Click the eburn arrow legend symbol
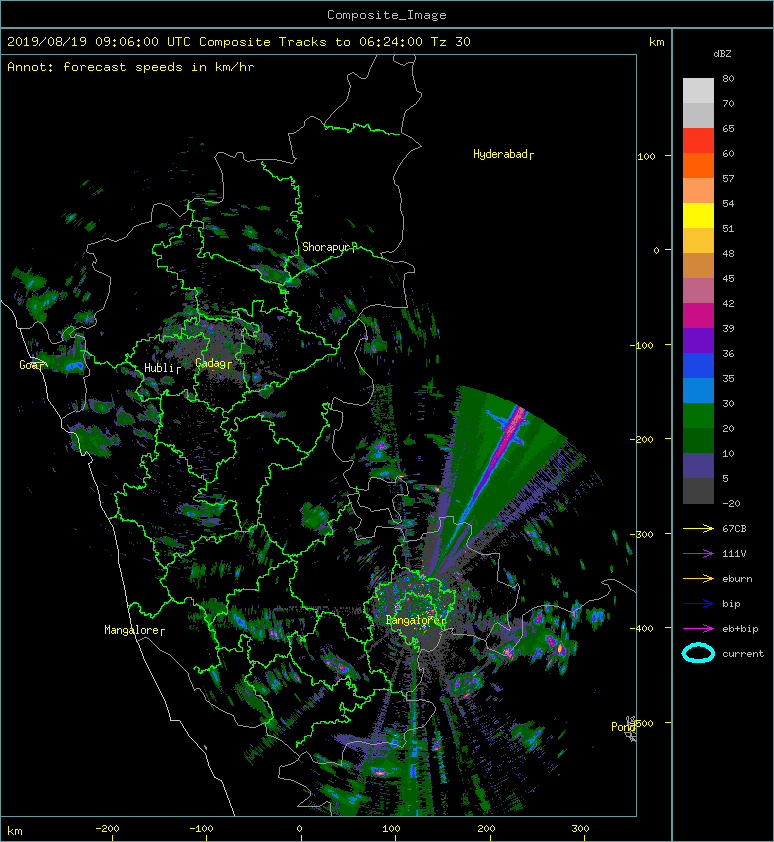The height and width of the screenshot is (842, 774). 698,578
